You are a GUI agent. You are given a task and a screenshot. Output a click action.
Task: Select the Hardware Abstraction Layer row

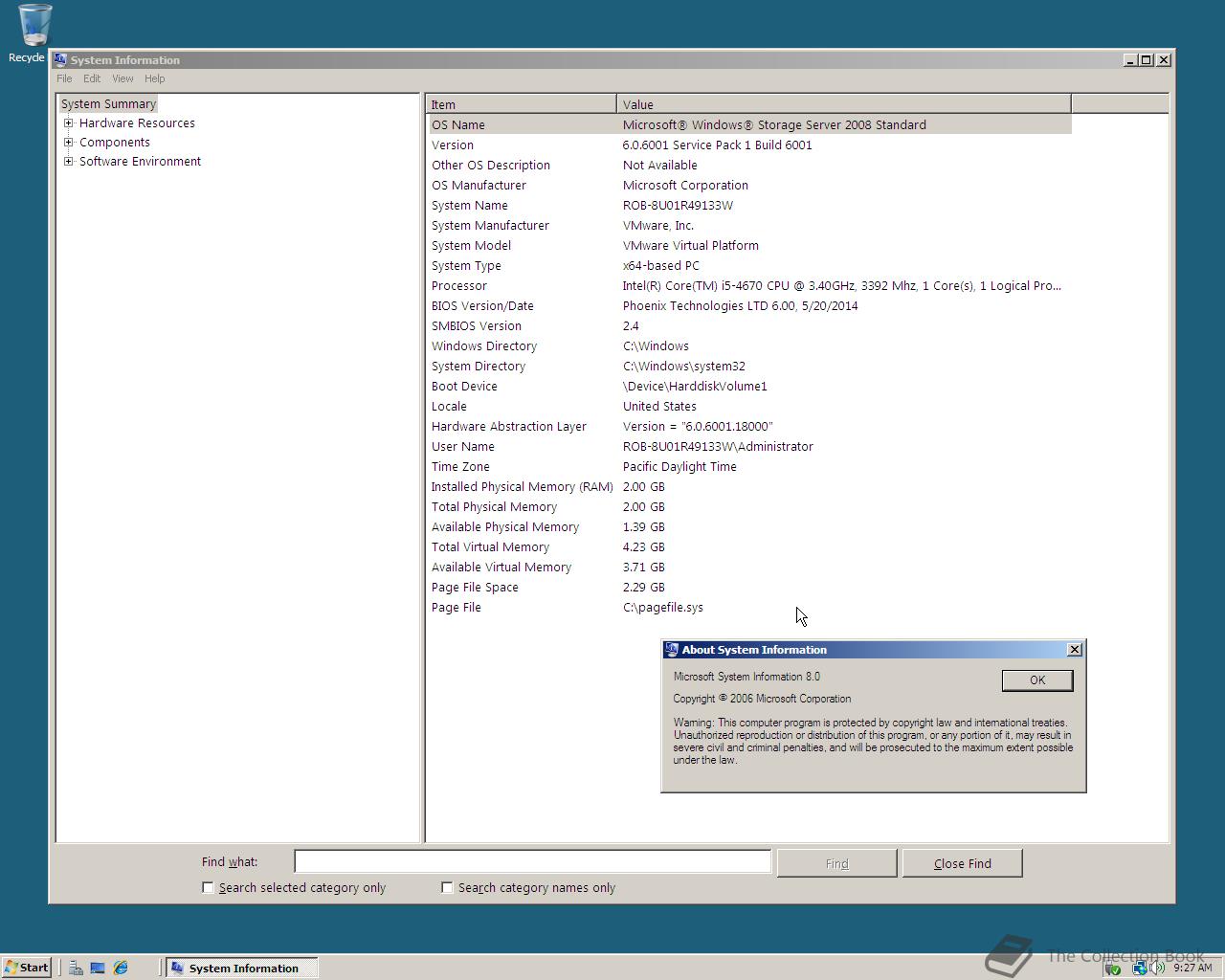(749, 426)
